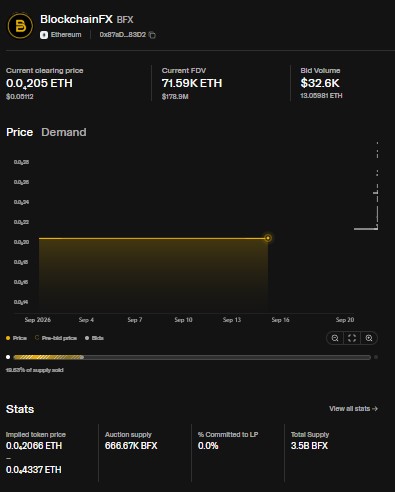395x492 pixels.
Task: Click the 0.0₄205 ETH clearing price value
Action: pyautogui.click(x=39, y=83)
